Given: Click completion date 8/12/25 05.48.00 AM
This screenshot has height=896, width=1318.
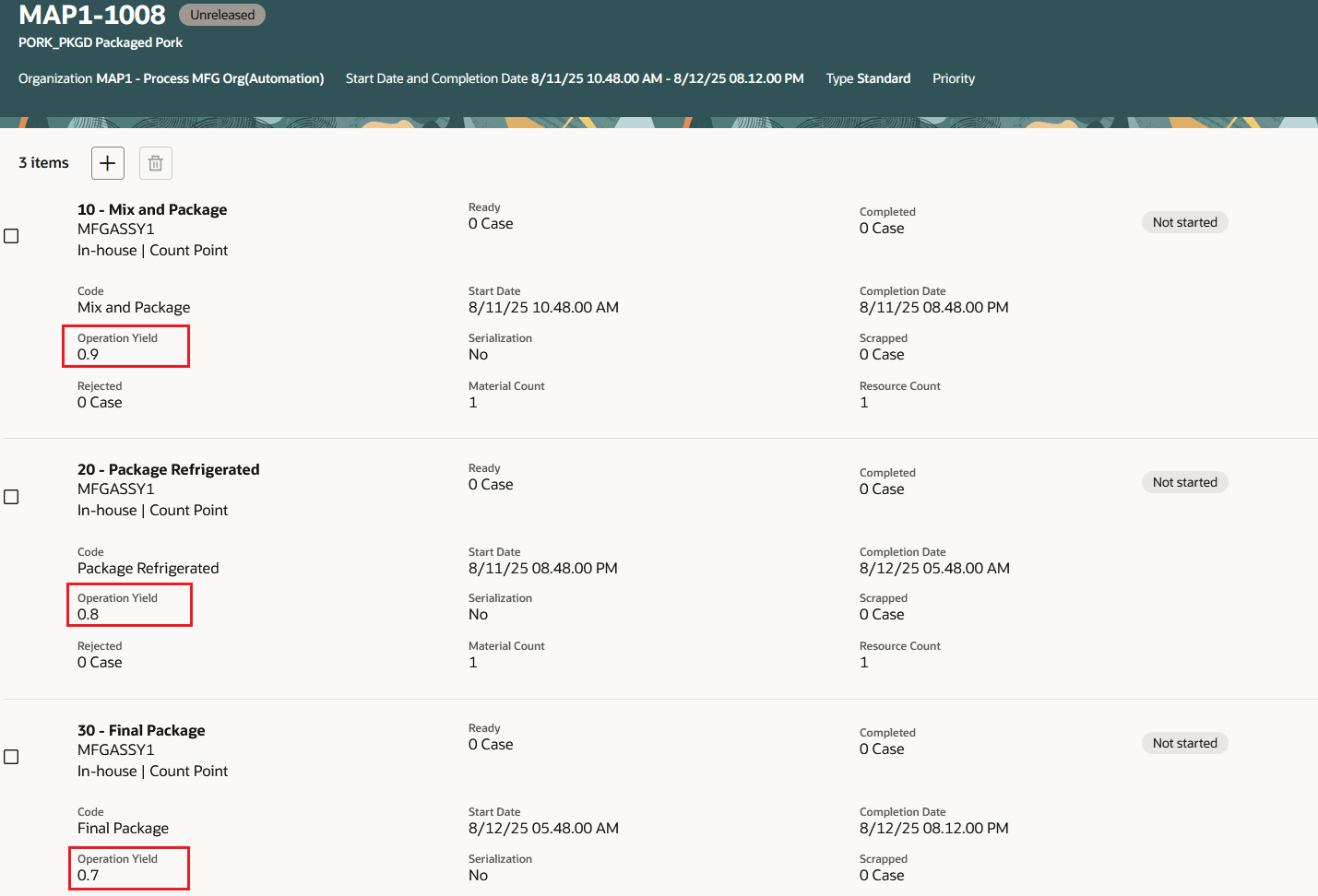Looking at the screenshot, I should pos(934,569).
